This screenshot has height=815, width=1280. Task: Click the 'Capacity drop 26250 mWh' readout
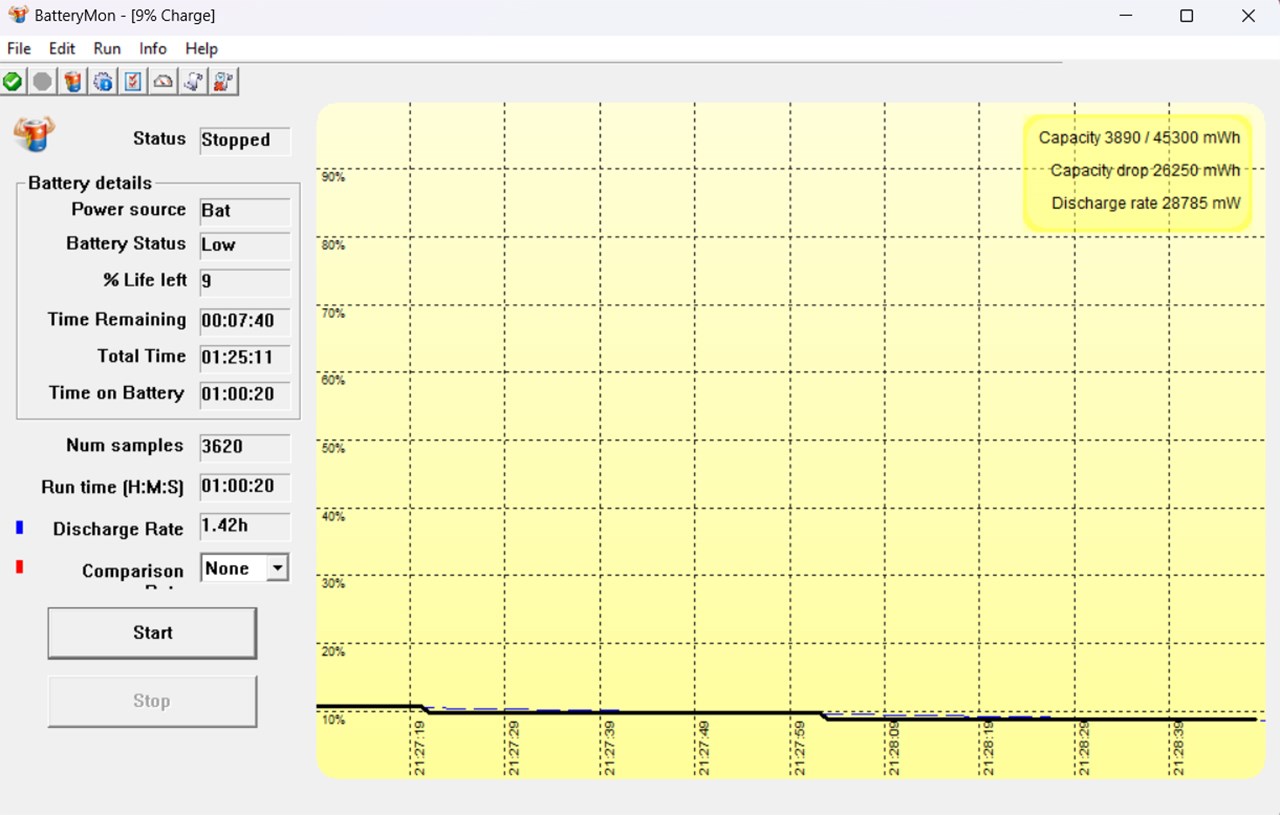[x=1145, y=171]
